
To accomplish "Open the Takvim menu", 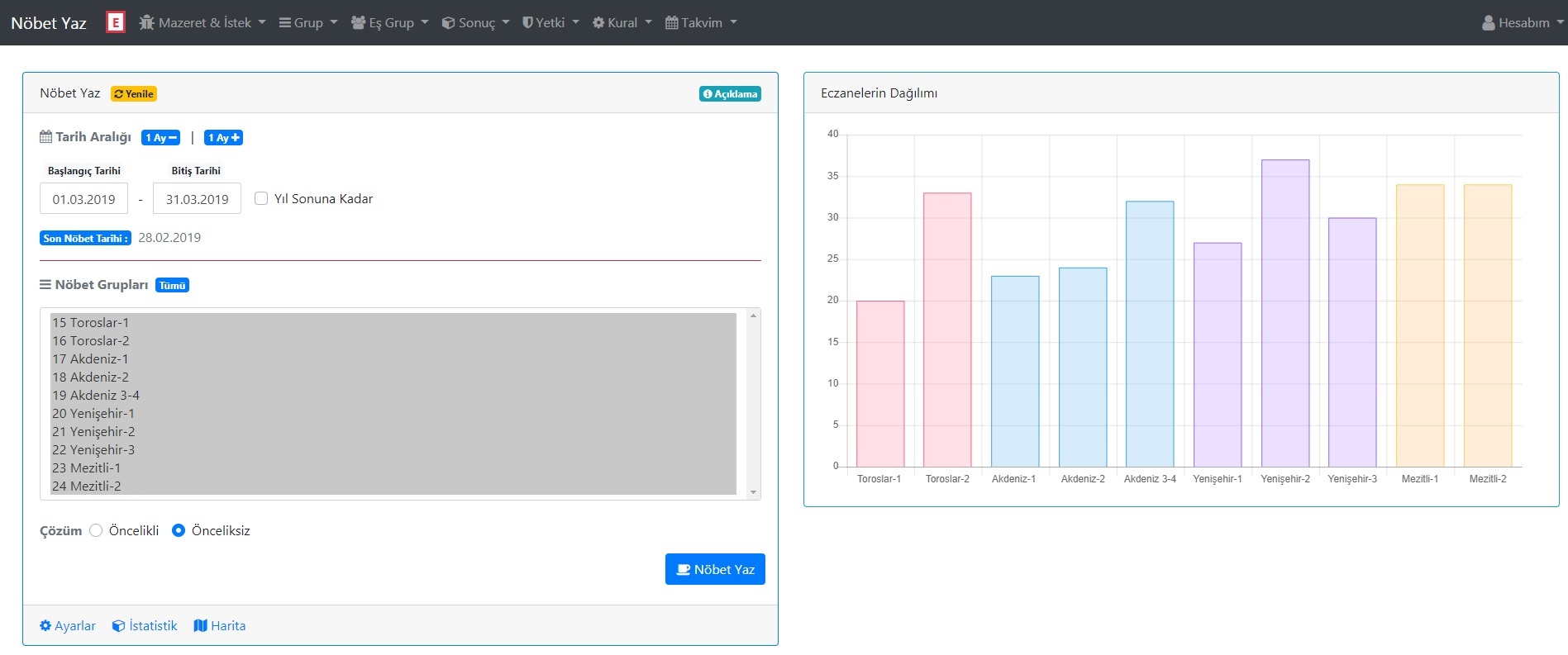I will pyautogui.click(x=701, y=23).
